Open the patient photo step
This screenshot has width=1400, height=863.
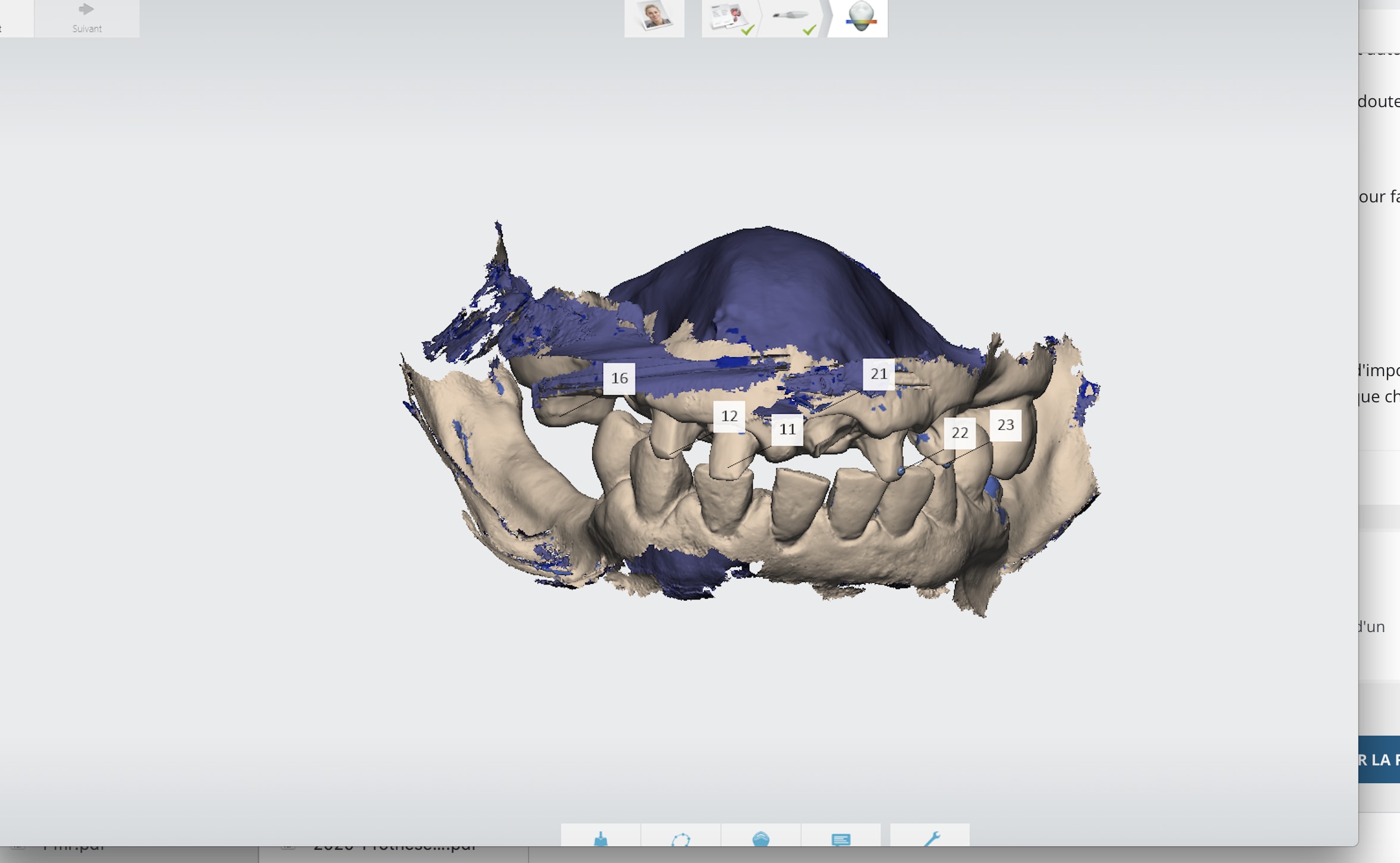654,17
